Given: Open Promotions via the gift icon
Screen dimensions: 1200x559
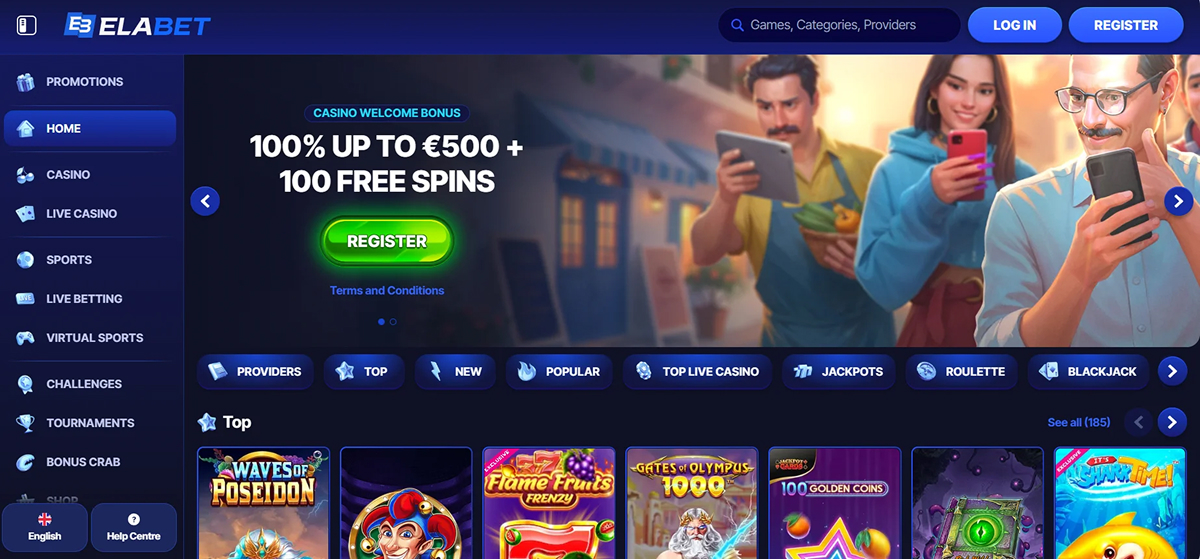Looking at the screenshot, I should 26,82.
